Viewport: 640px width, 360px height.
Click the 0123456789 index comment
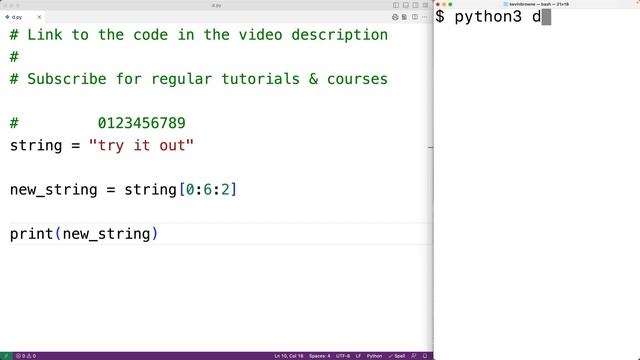tap(142, 123)
